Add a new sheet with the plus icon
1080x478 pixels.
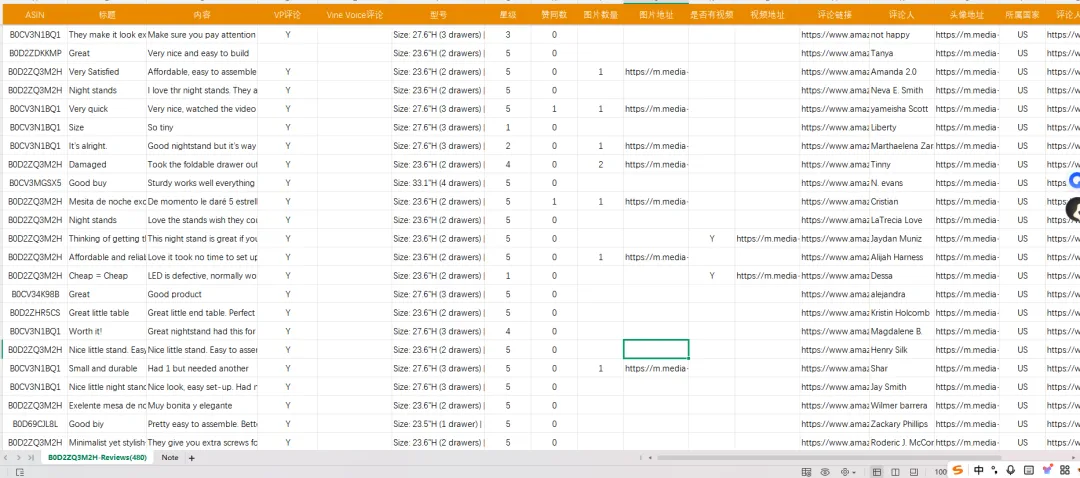click(191, 458)
